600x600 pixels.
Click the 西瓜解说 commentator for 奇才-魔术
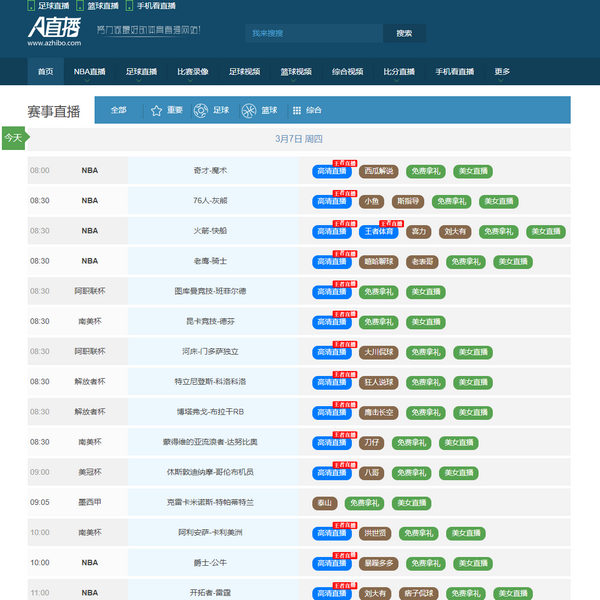pyautogui.click(x=379, y=171)
